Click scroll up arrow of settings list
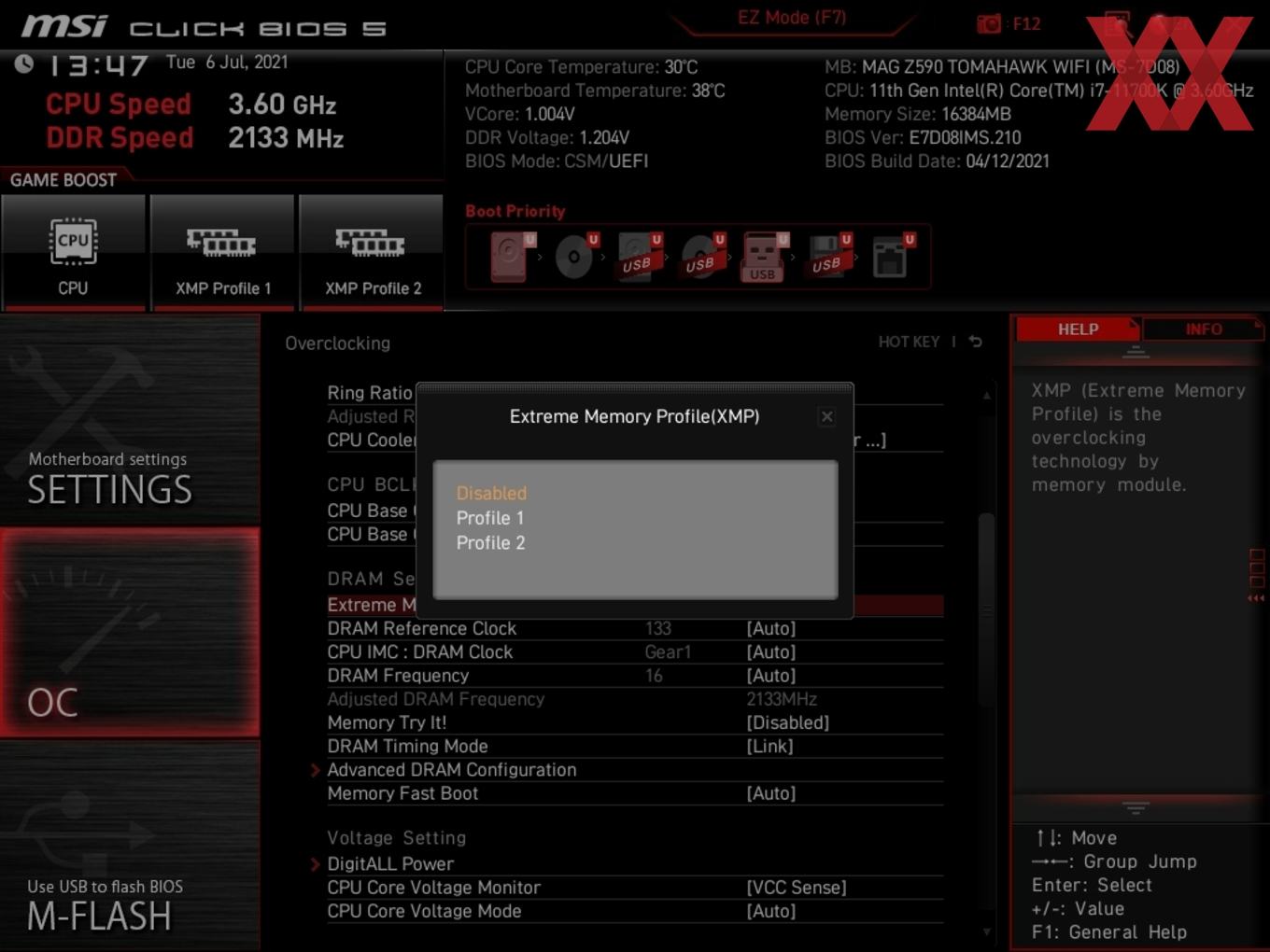1270x952 pixels. (x=986, y=396)
